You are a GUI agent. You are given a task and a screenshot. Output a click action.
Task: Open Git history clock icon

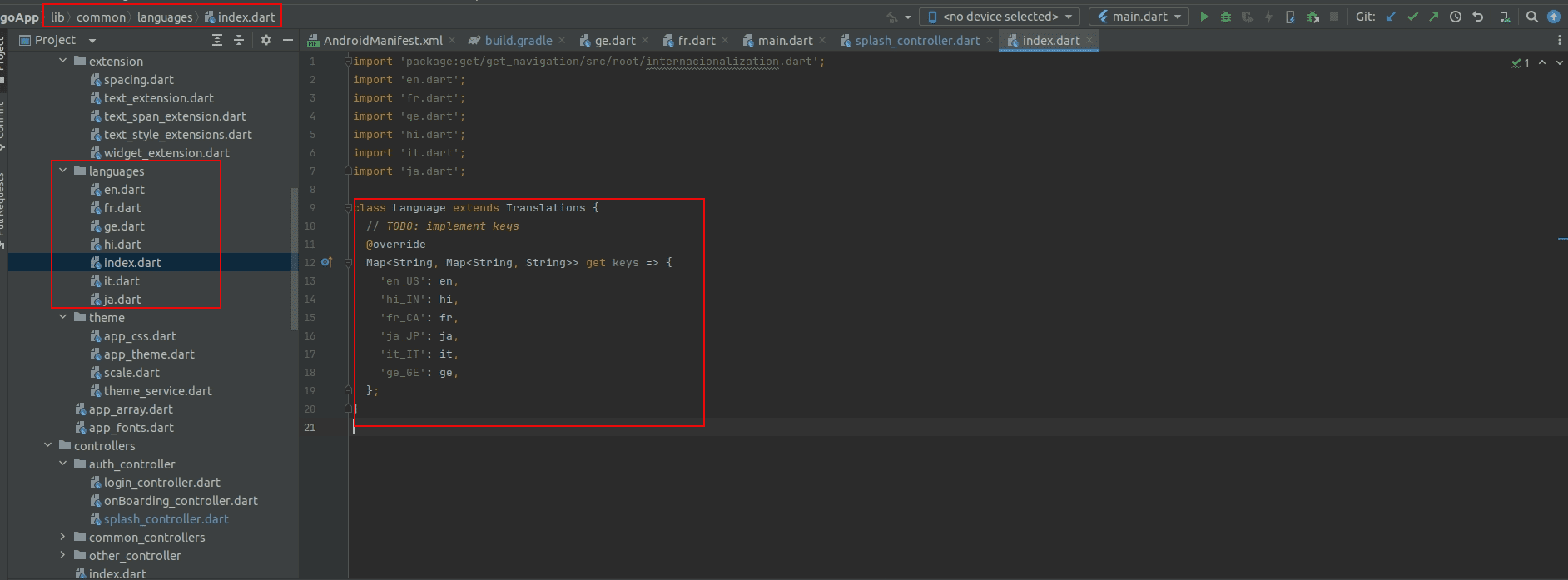(x=1455, y=17)
